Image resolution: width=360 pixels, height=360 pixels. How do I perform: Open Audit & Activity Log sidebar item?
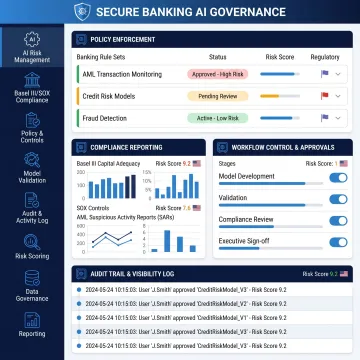point(32,207)
